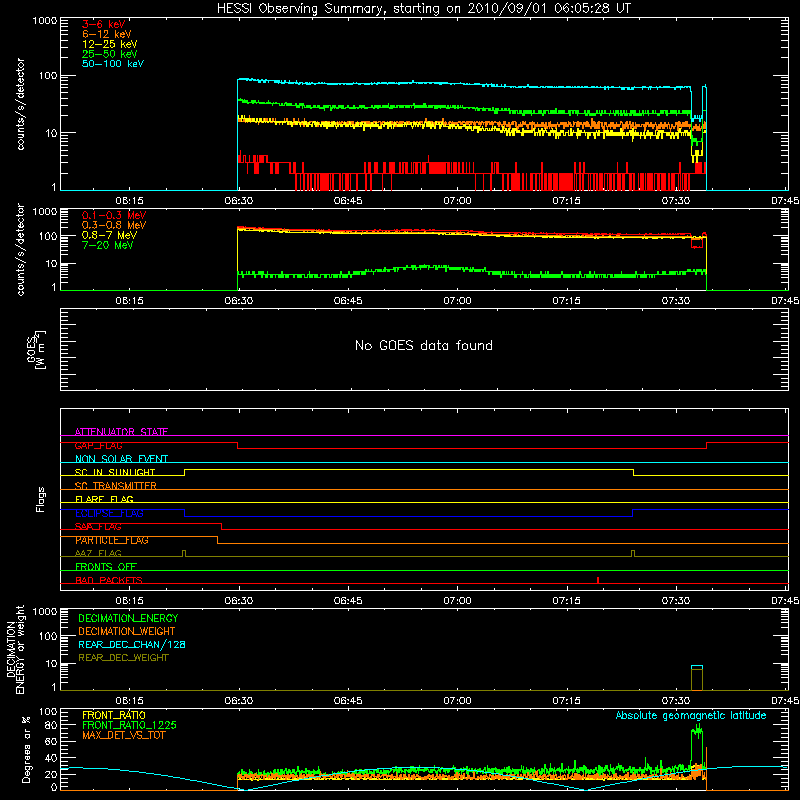Click the Flags panel axis title
This screenshot has width=800, height=800.
pyautogui.click(x=41, y=499)
